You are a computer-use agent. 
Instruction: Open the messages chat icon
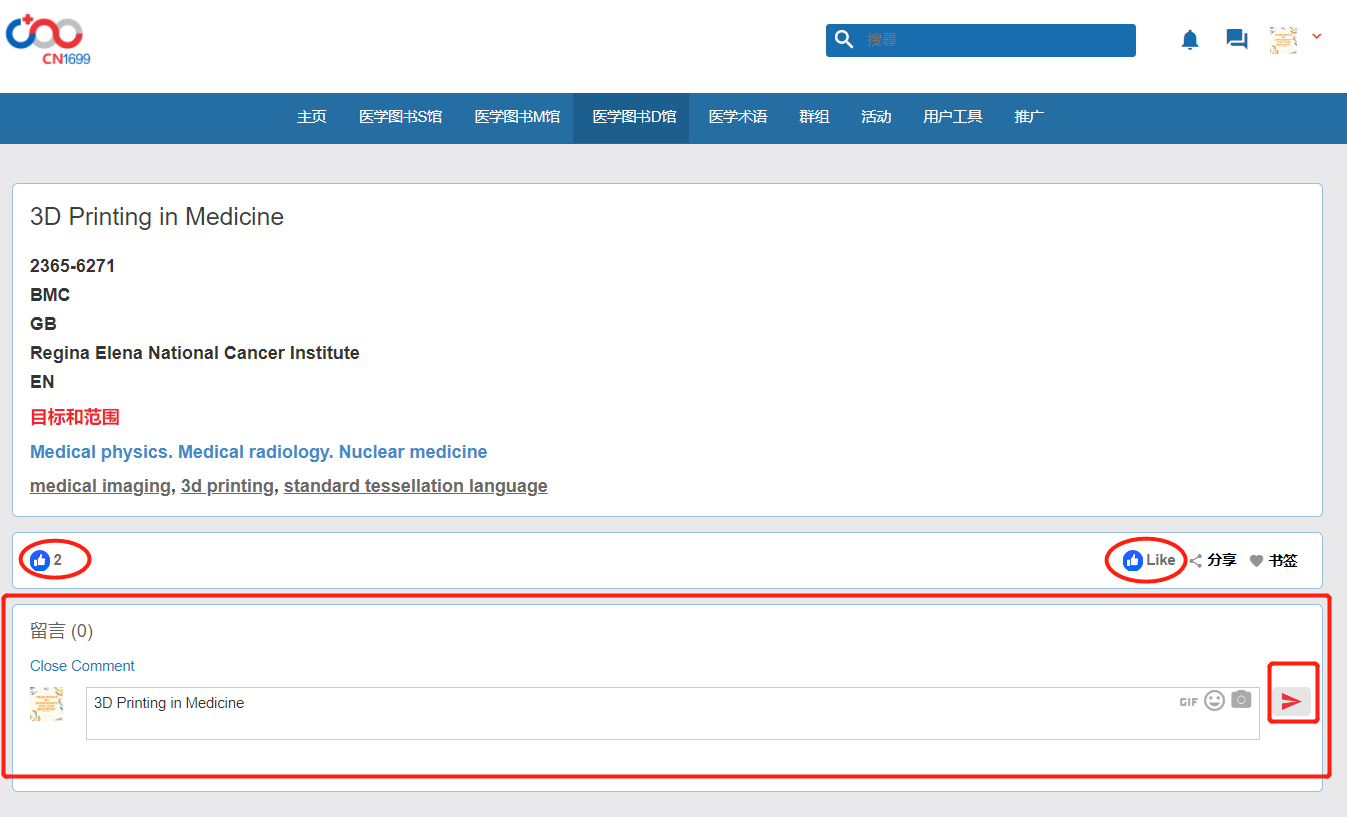click(1237, 40)
